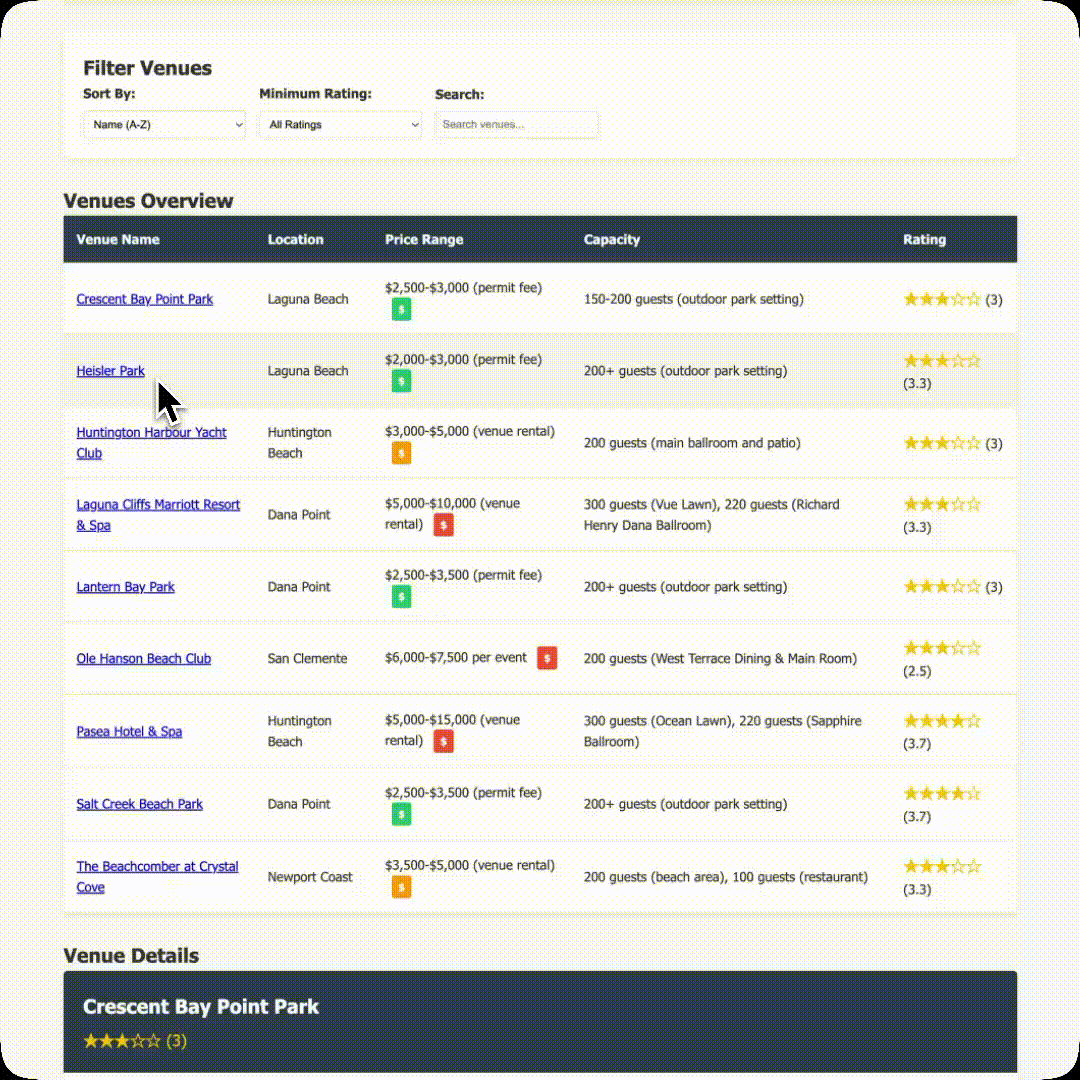
Task: Click star rating in Crescent Bay Point Park table row
Action: 942,299
